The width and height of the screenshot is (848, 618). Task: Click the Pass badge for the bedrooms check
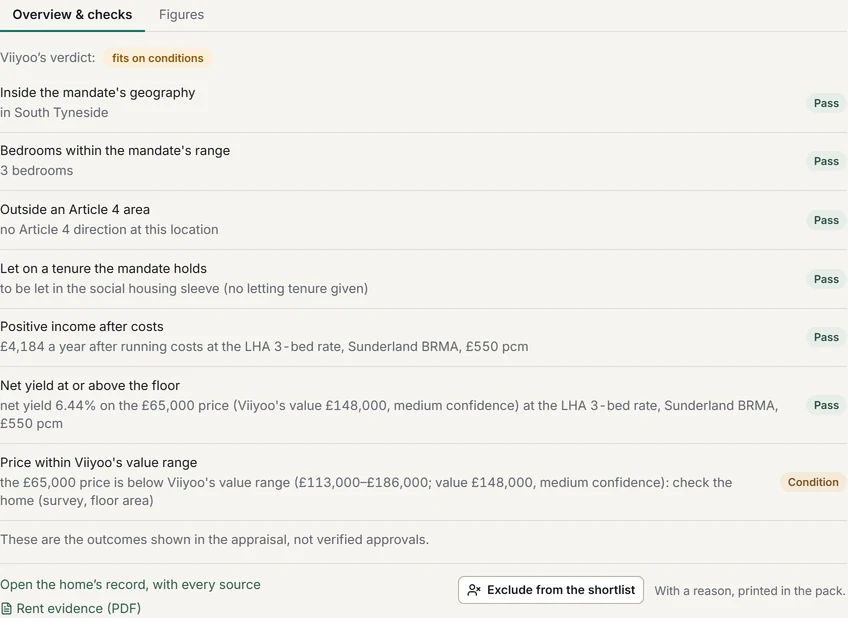pos(826,161)
